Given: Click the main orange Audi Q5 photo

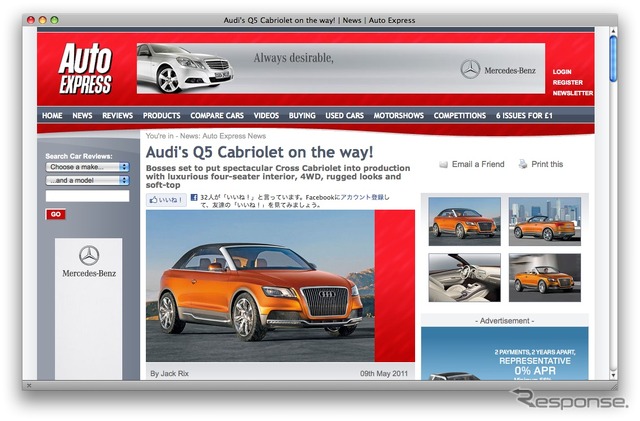Looking at the screenshot, I should pos(260,286).
